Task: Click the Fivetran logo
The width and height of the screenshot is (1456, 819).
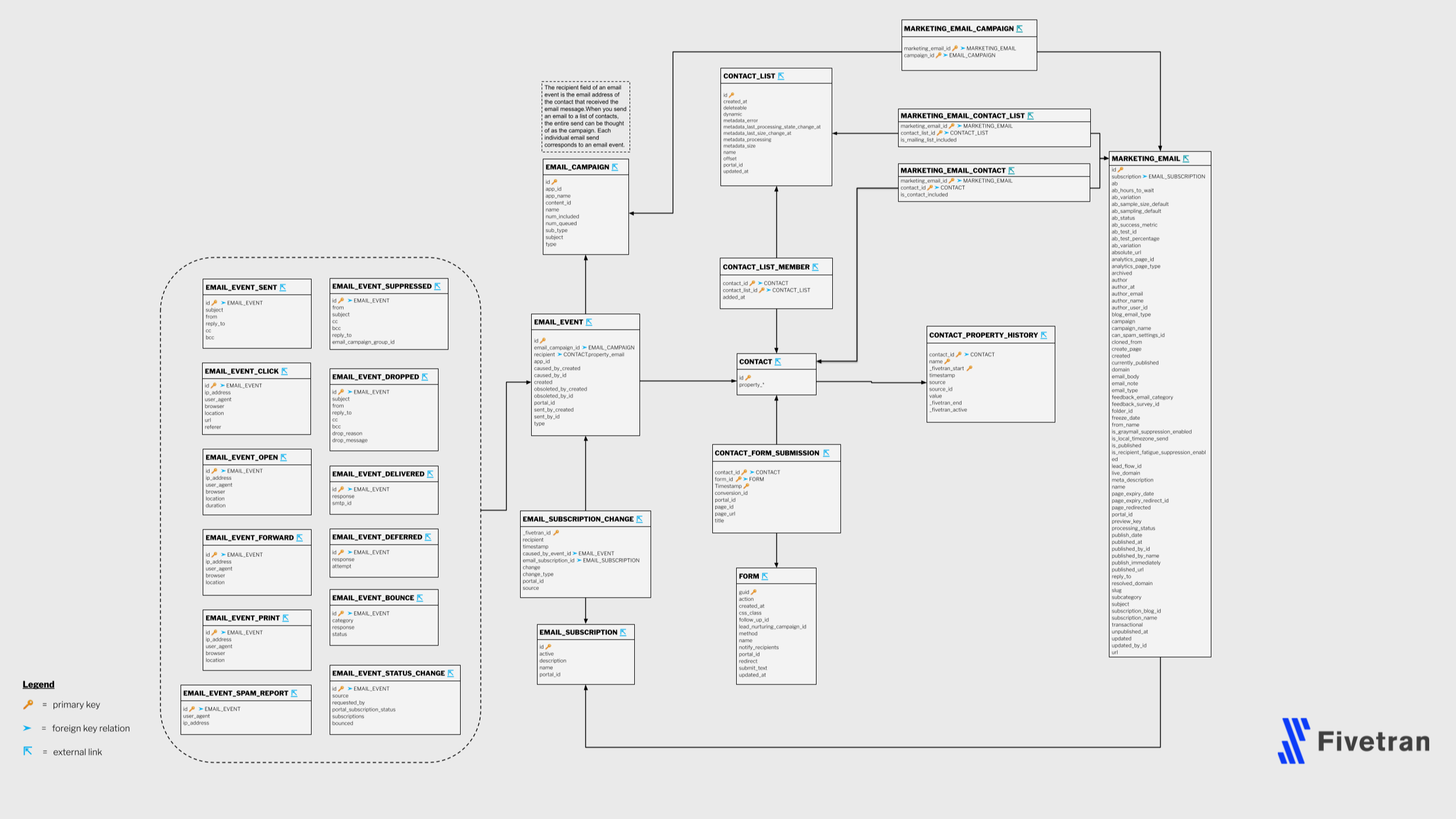Action: 1353,741
